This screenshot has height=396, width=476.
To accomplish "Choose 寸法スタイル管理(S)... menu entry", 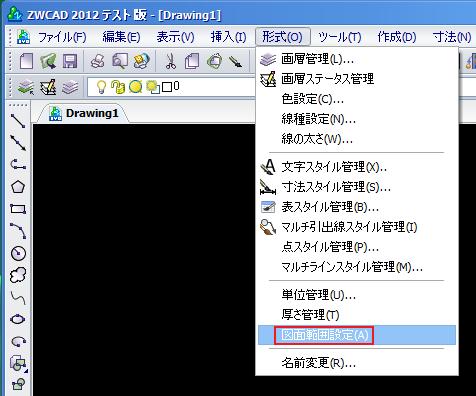I will pos(357,187).
